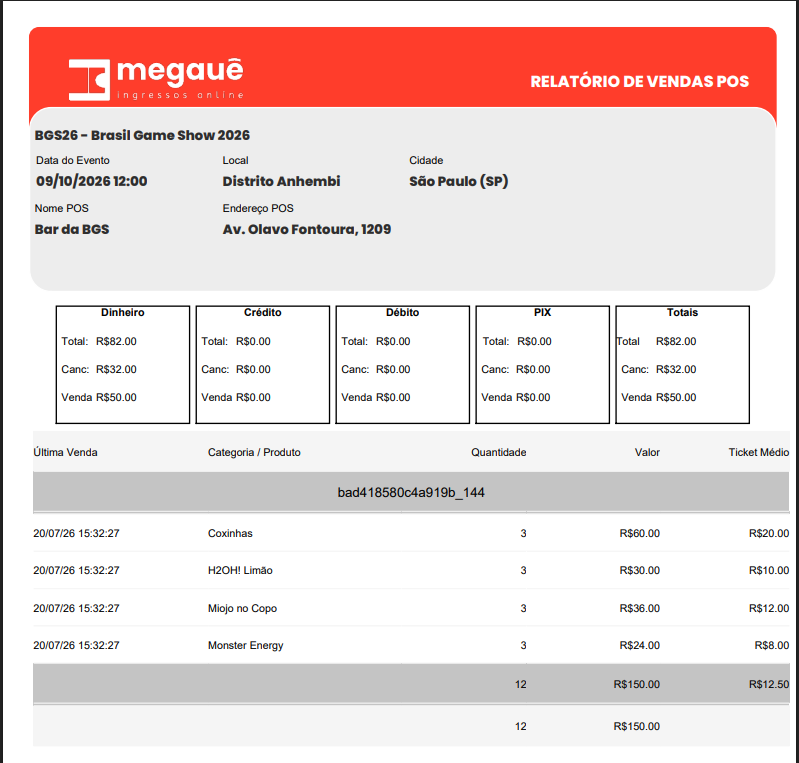Click the Crédito summary box header
This screenshot has width=799, height=763.
(262, 312)
